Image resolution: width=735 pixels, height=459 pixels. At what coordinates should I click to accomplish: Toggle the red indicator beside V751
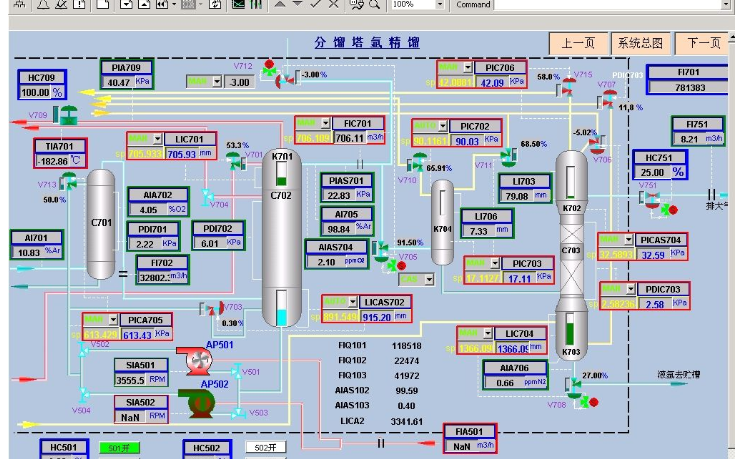[x=673, y=210]
